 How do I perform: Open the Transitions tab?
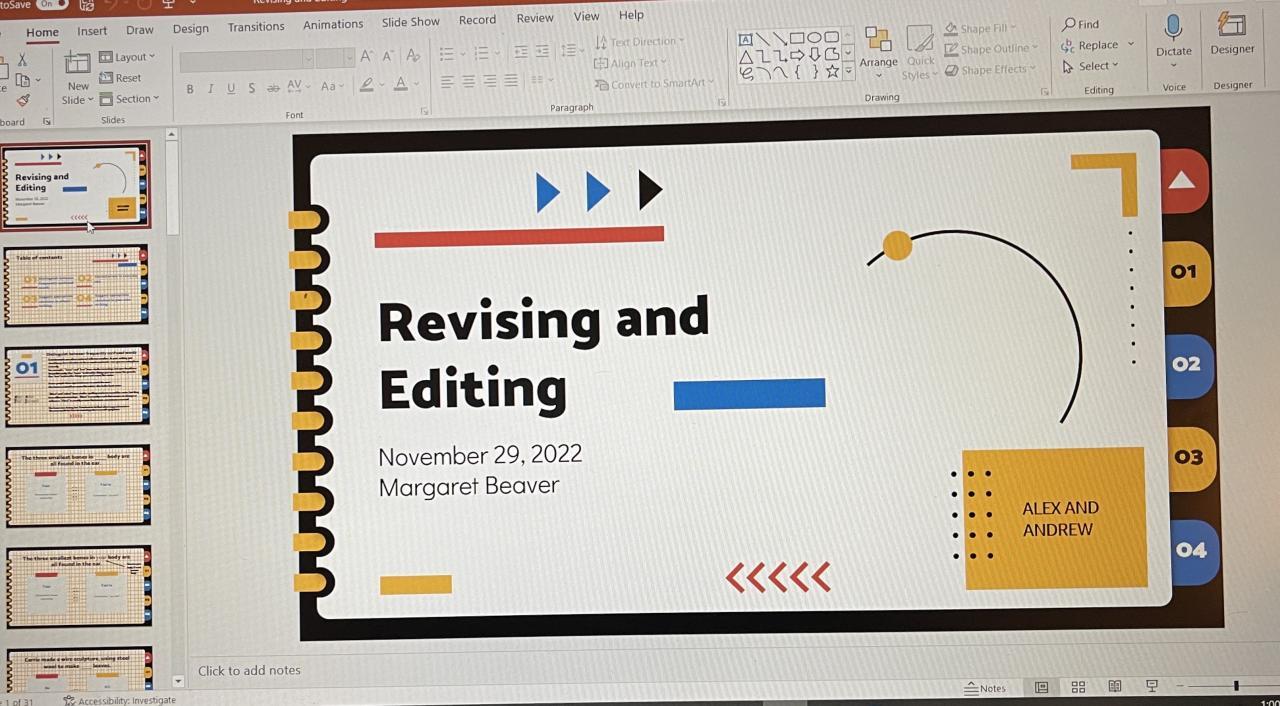click(x=256, y=27)
